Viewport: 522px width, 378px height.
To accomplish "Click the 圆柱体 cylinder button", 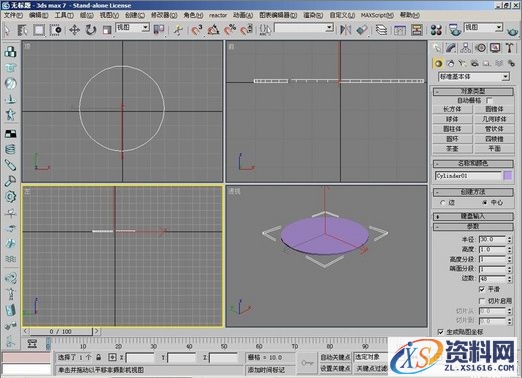I will pyautogui.click(x=452, y=129).
